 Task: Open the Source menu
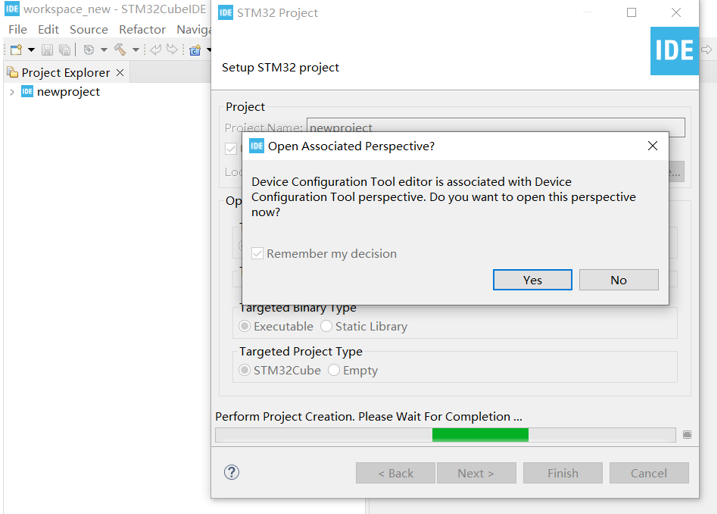click(x=89, y=29)
